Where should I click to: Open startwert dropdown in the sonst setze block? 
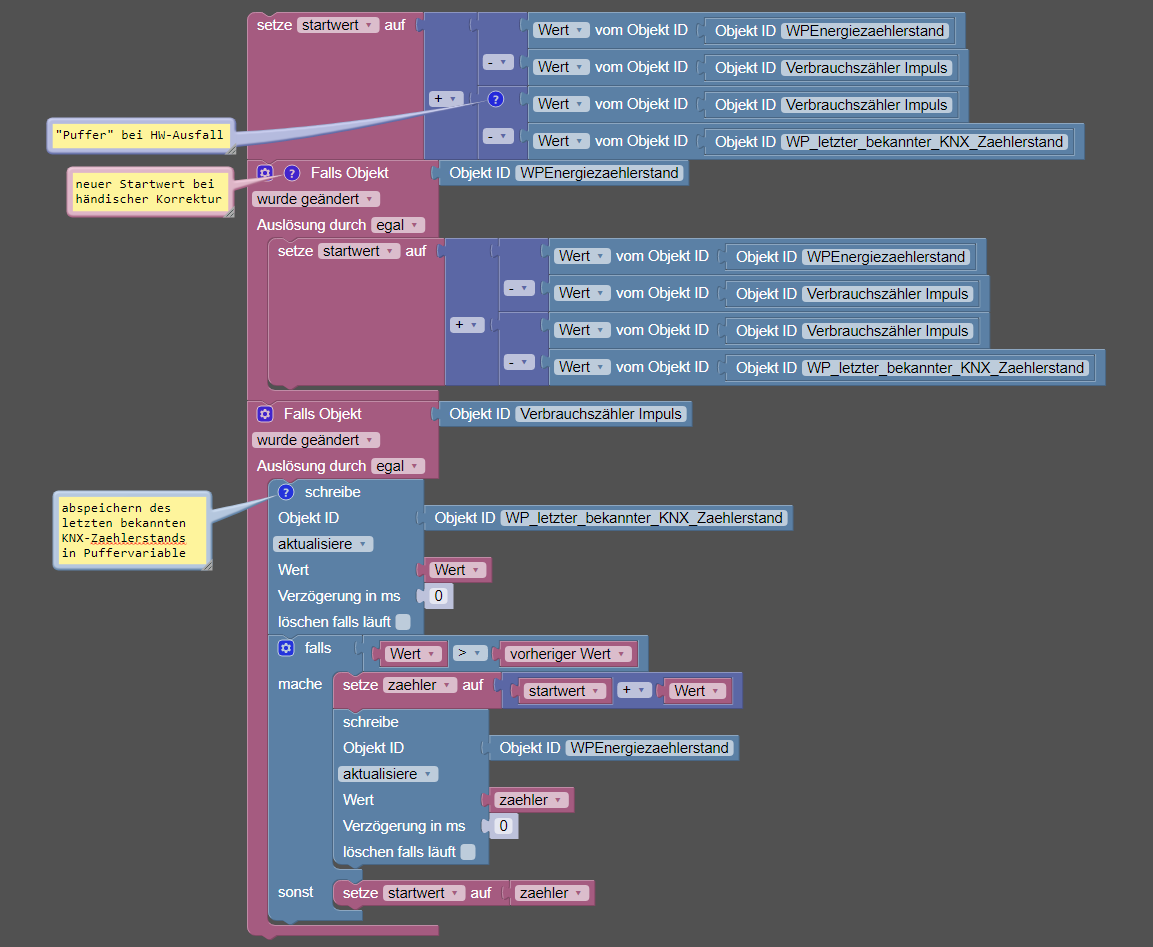click(x=424, y=893)
